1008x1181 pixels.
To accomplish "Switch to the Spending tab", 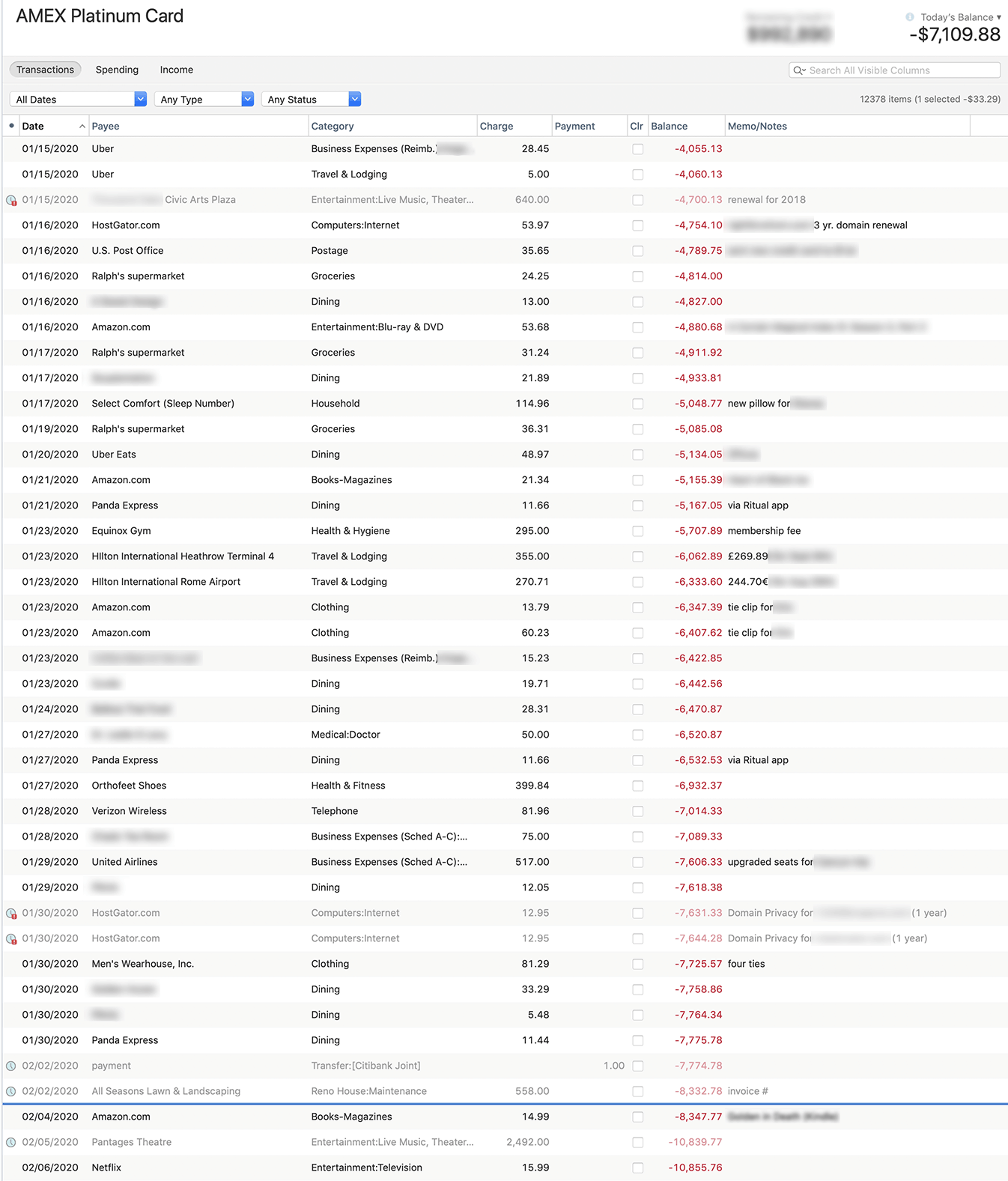I will coord(117,70).
